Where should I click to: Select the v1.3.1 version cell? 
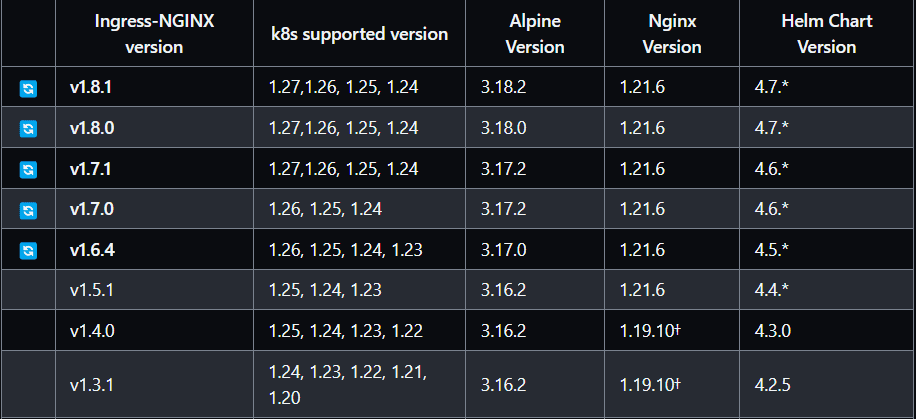click(x=89, y=384)
